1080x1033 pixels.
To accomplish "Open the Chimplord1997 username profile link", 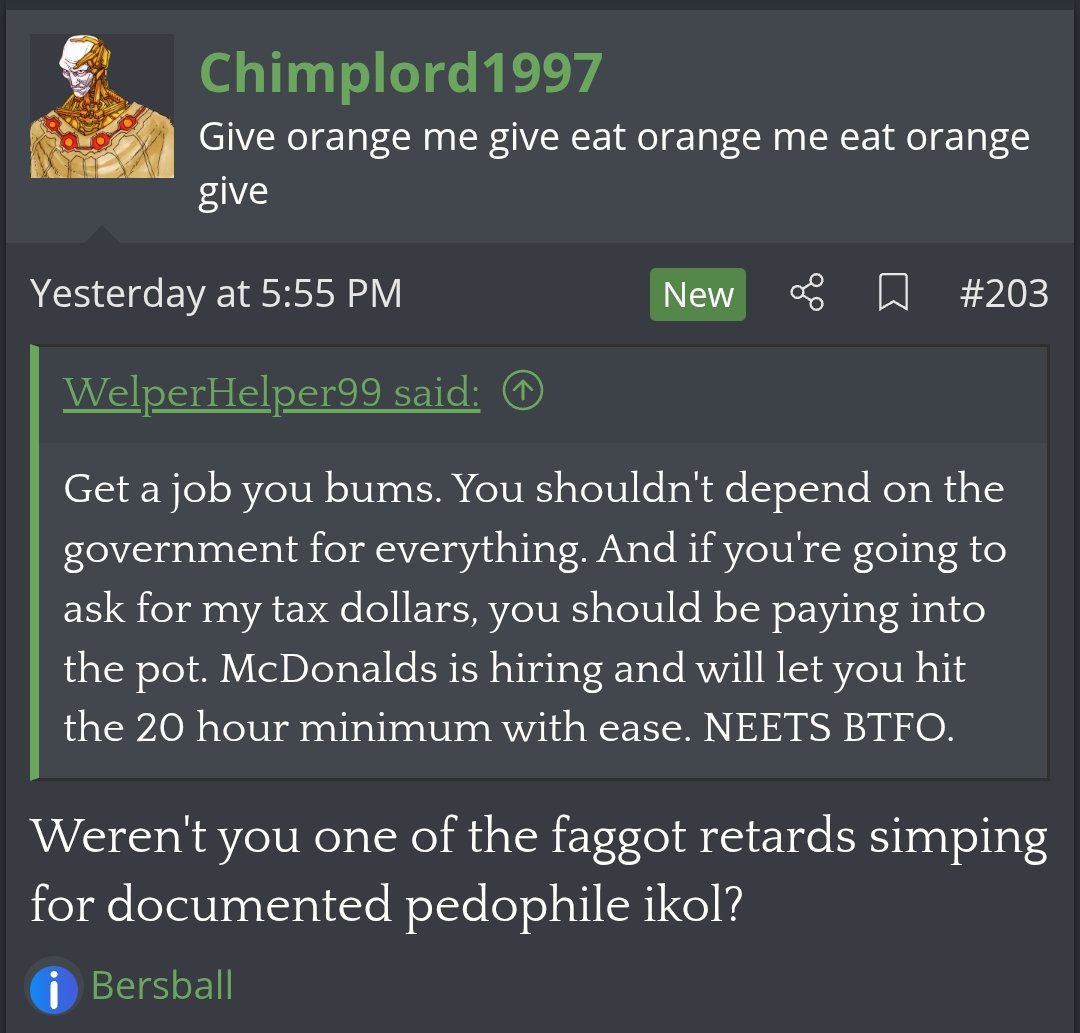I will (401, 72).
